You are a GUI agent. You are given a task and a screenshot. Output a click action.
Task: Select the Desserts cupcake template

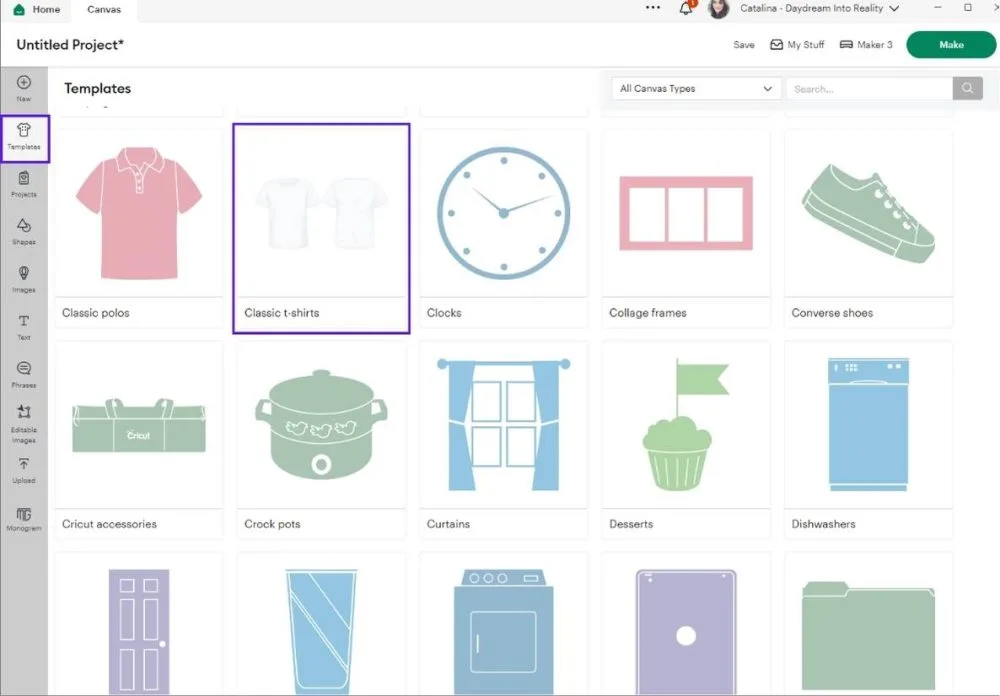point(686,440)
